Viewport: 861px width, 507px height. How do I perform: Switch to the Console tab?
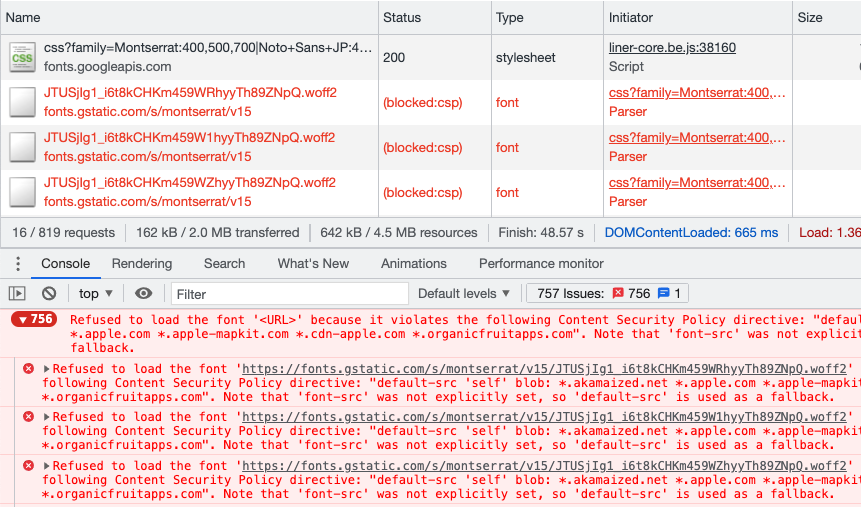pyautogui.click(x=65, y=264)
